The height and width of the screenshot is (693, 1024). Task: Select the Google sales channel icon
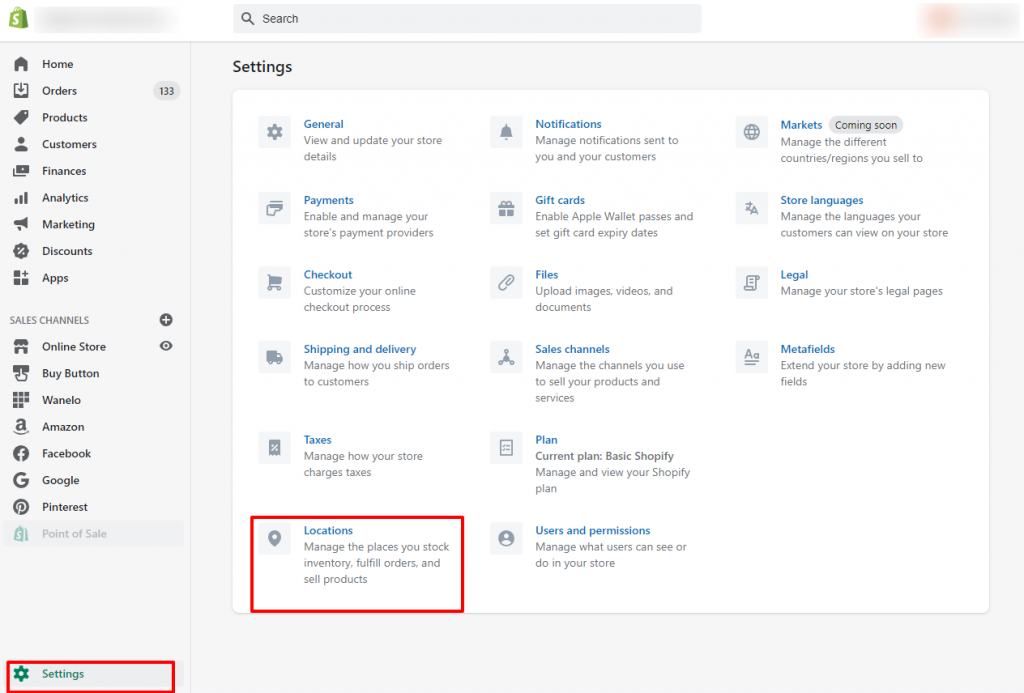tap(22, 480)
